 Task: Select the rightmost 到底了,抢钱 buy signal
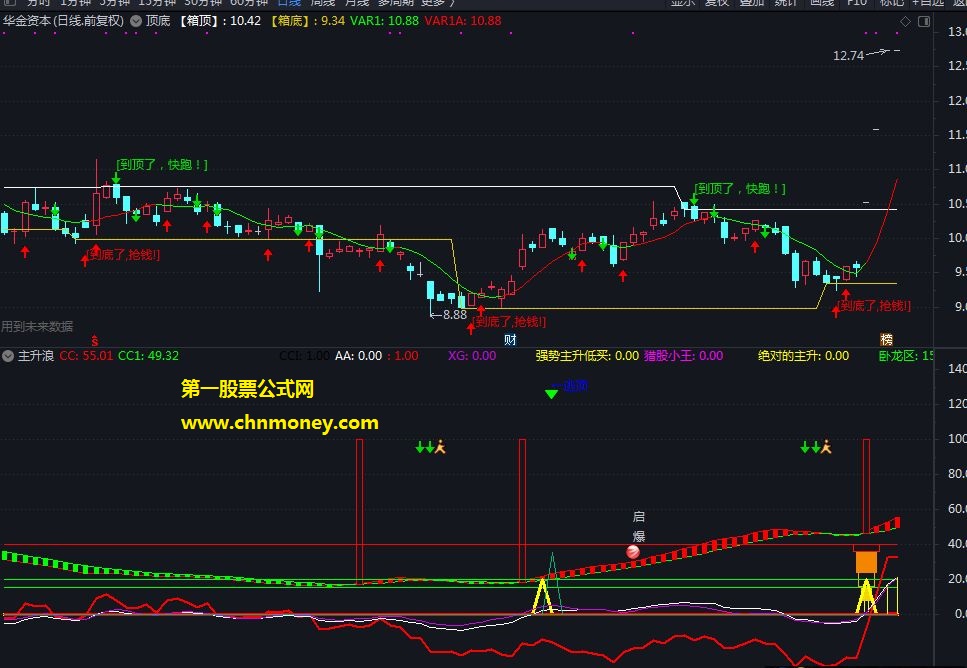pyautogui.click(x=874, y=305)
